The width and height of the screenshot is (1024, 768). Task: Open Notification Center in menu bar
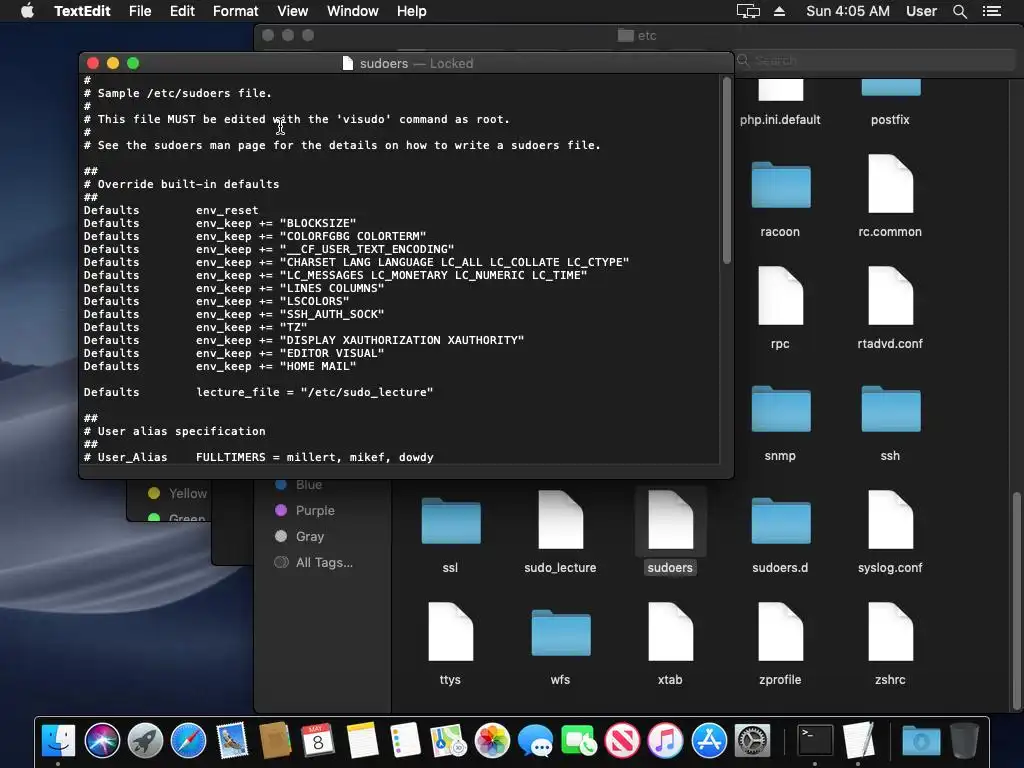(992, 11)
